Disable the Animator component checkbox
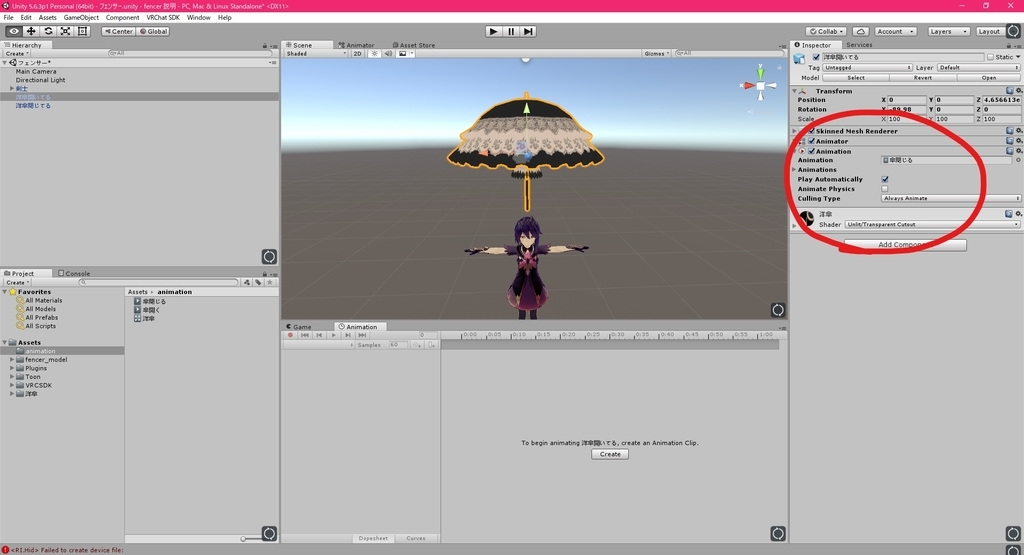This screenshot has height=555, width=1024. [x=812, y=141]
